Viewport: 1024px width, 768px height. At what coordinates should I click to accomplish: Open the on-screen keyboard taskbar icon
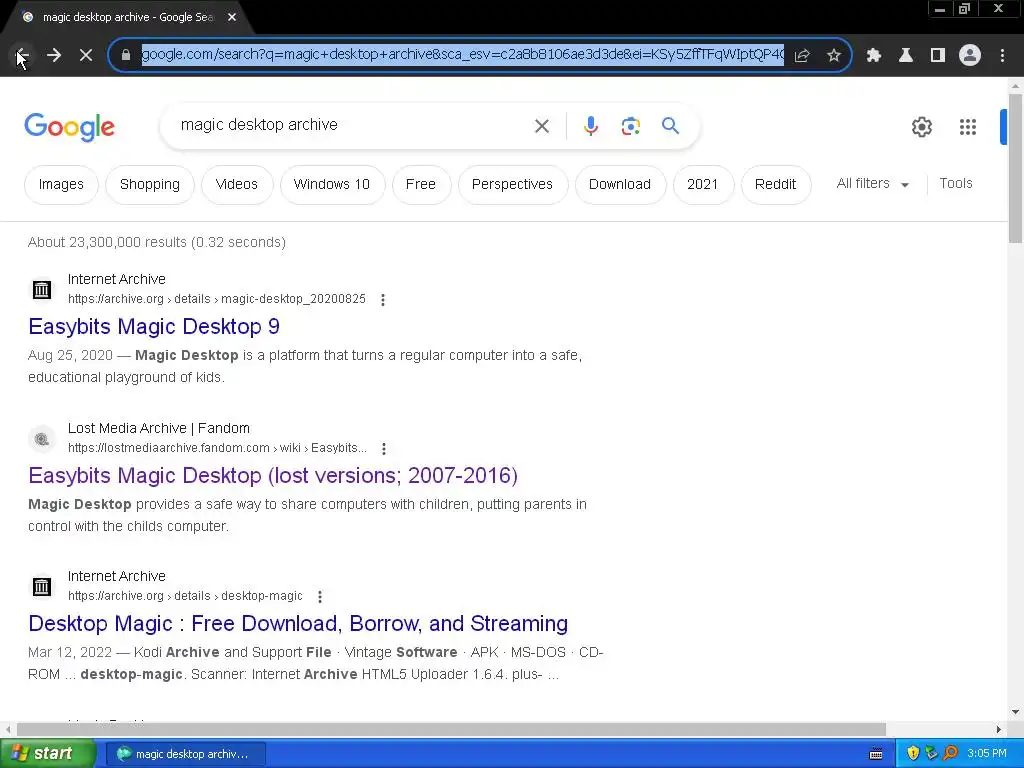[x=876, y=754]
